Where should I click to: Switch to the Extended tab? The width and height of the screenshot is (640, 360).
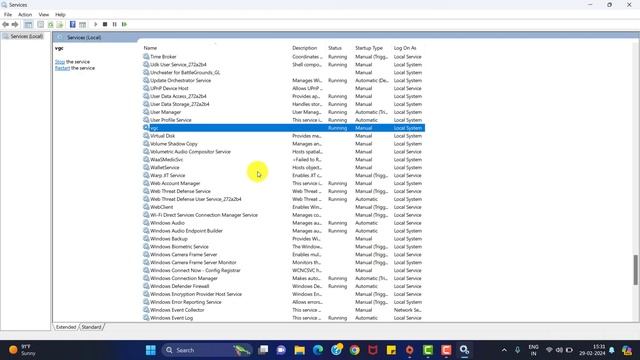[66, 327]
